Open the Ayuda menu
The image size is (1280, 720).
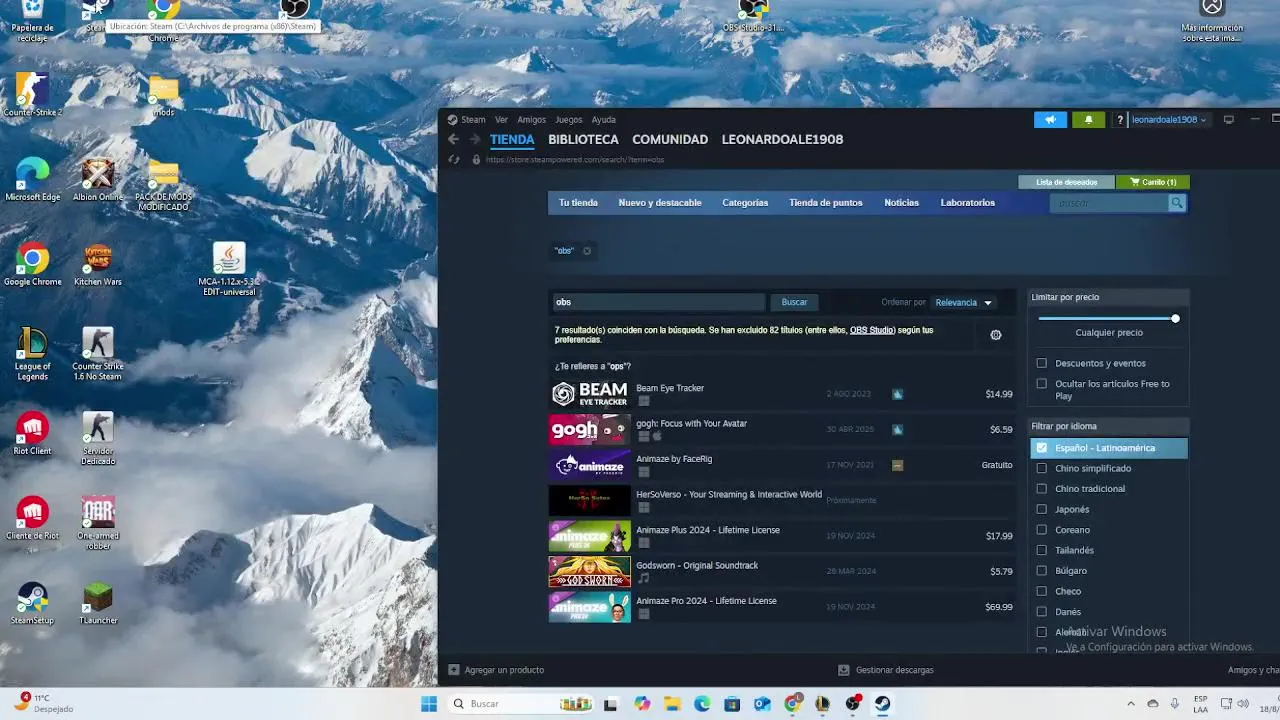(604, 120)
